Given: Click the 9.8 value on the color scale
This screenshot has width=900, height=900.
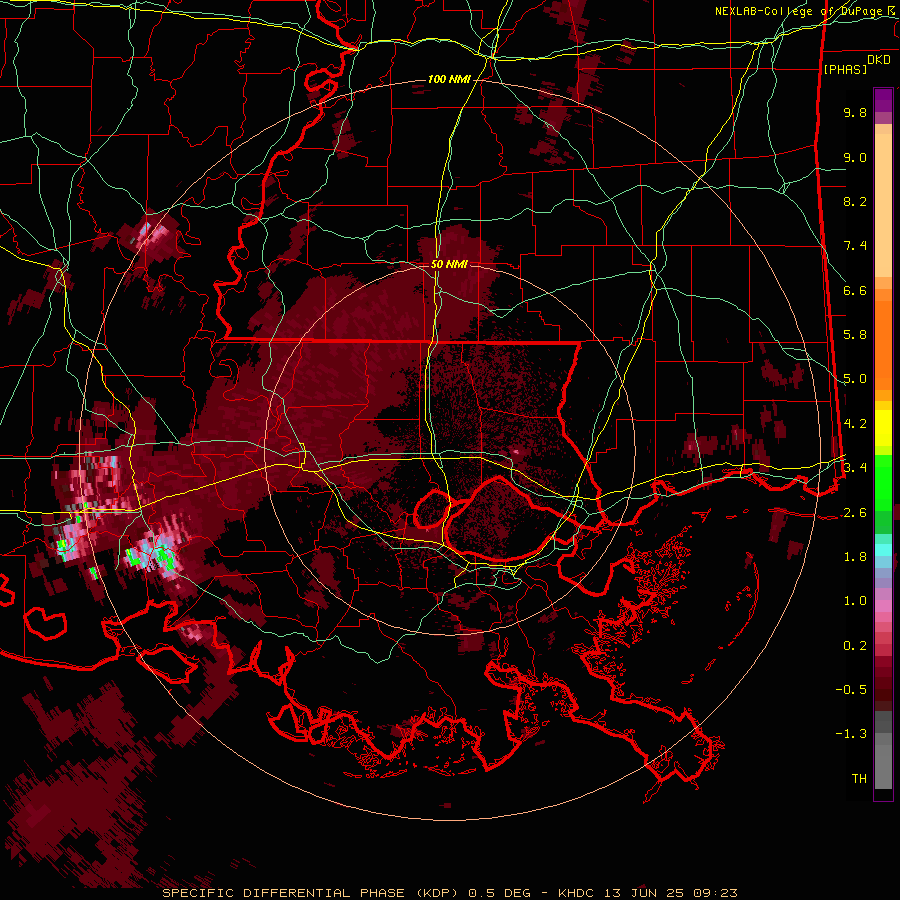Looking at the screenshot, I should 855,112.
